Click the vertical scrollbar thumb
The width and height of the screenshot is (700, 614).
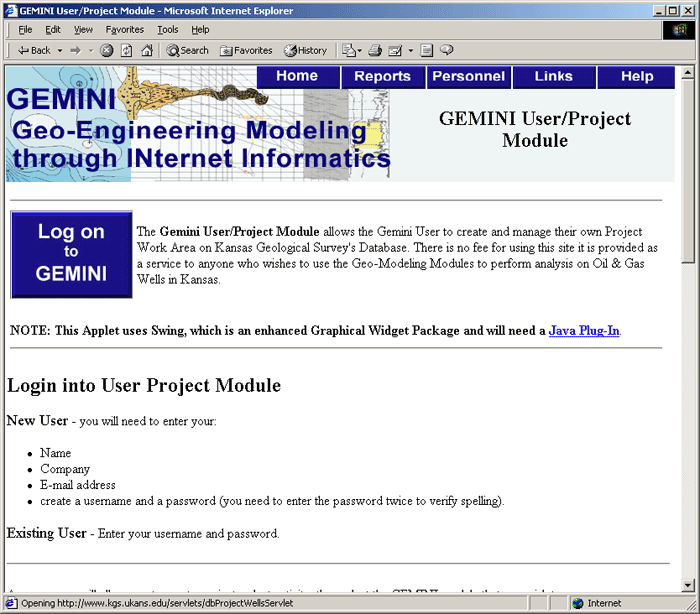tap(688, 171)
